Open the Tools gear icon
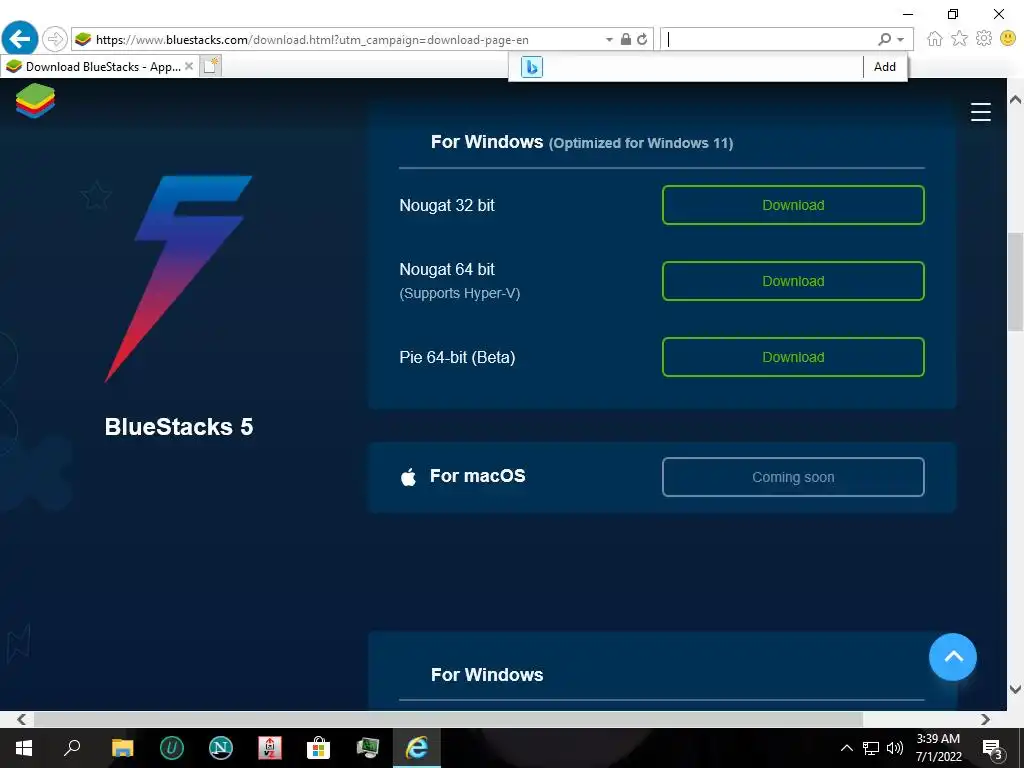 pyautogui.click(x=984, y=39)
